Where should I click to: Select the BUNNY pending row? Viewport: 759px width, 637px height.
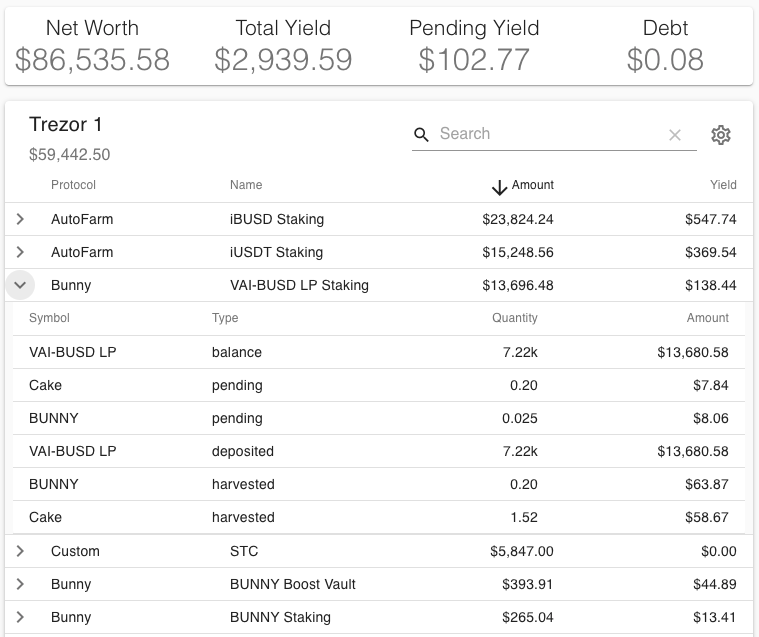[379, 418]
